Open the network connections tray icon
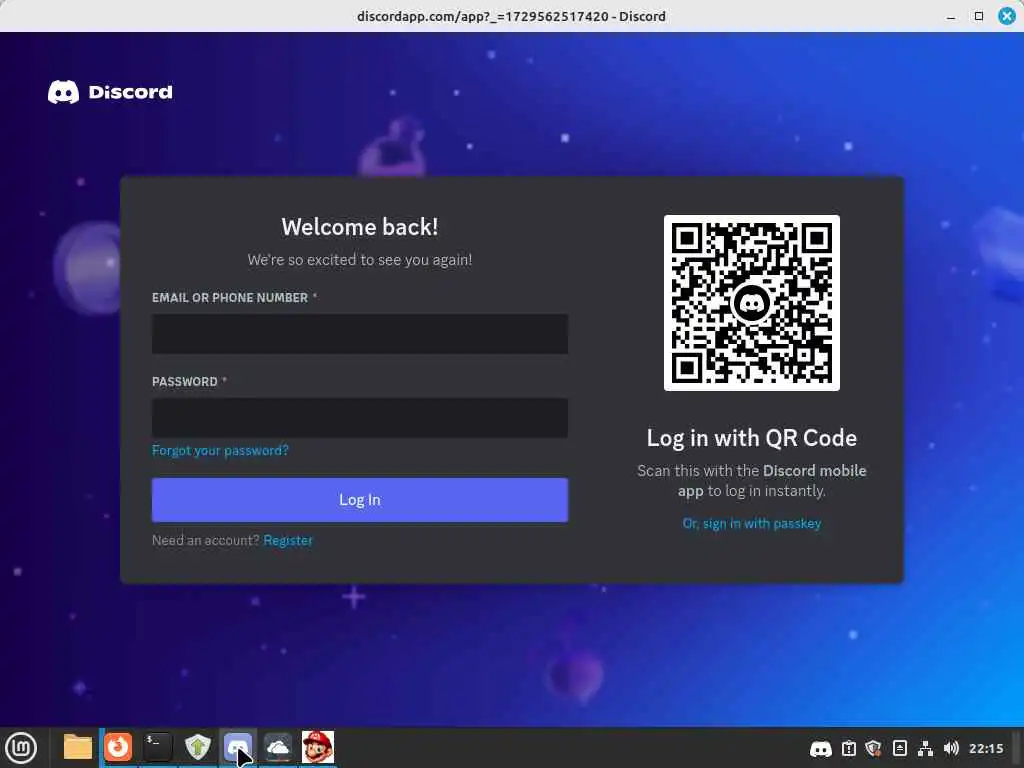Image resolution: width=1024 pixels, height=768 pixels. (925, 748)
